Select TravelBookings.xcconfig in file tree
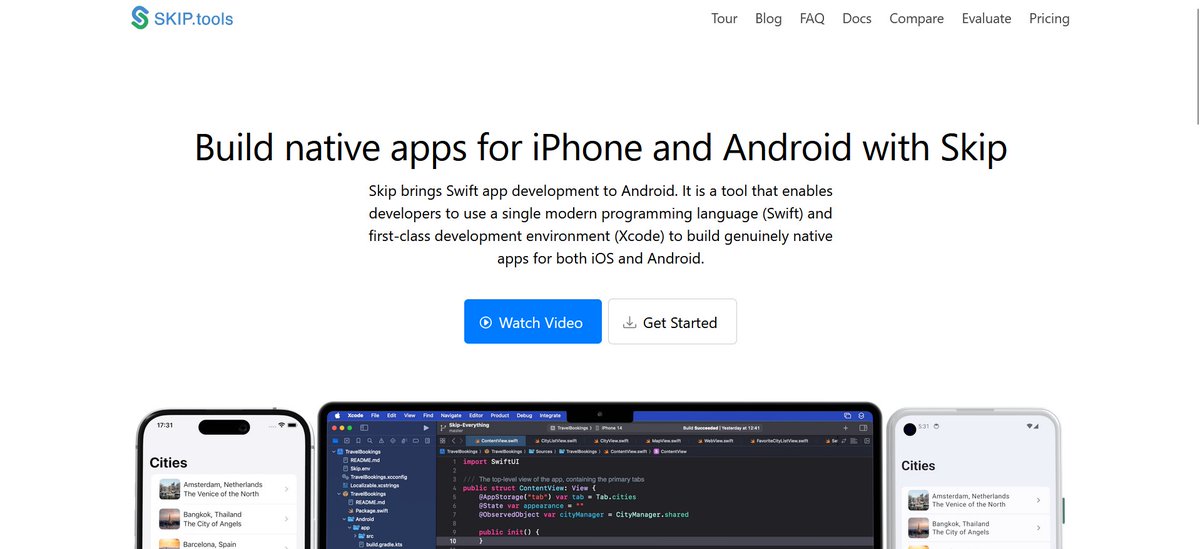 point(374,477)
